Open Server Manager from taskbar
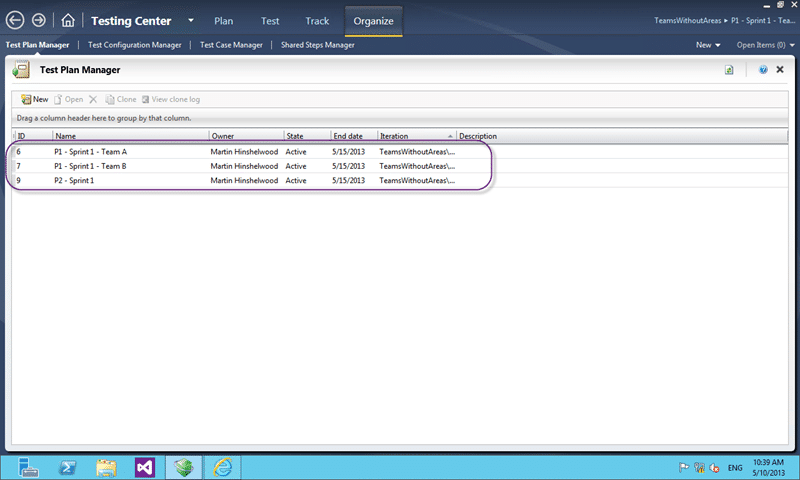Screen dimensions: 800x480 (x=28, y=467)
